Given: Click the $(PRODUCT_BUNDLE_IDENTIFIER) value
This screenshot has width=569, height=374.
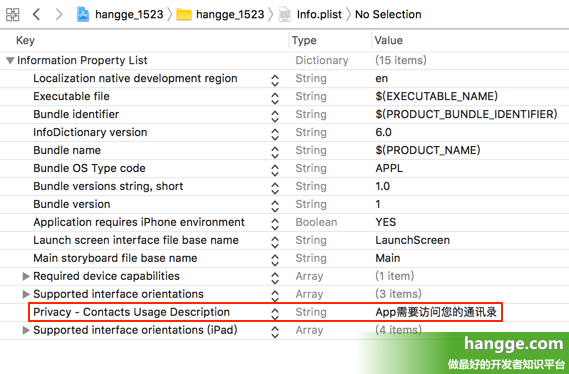Looking at the screenshot, I should [466, 114].
